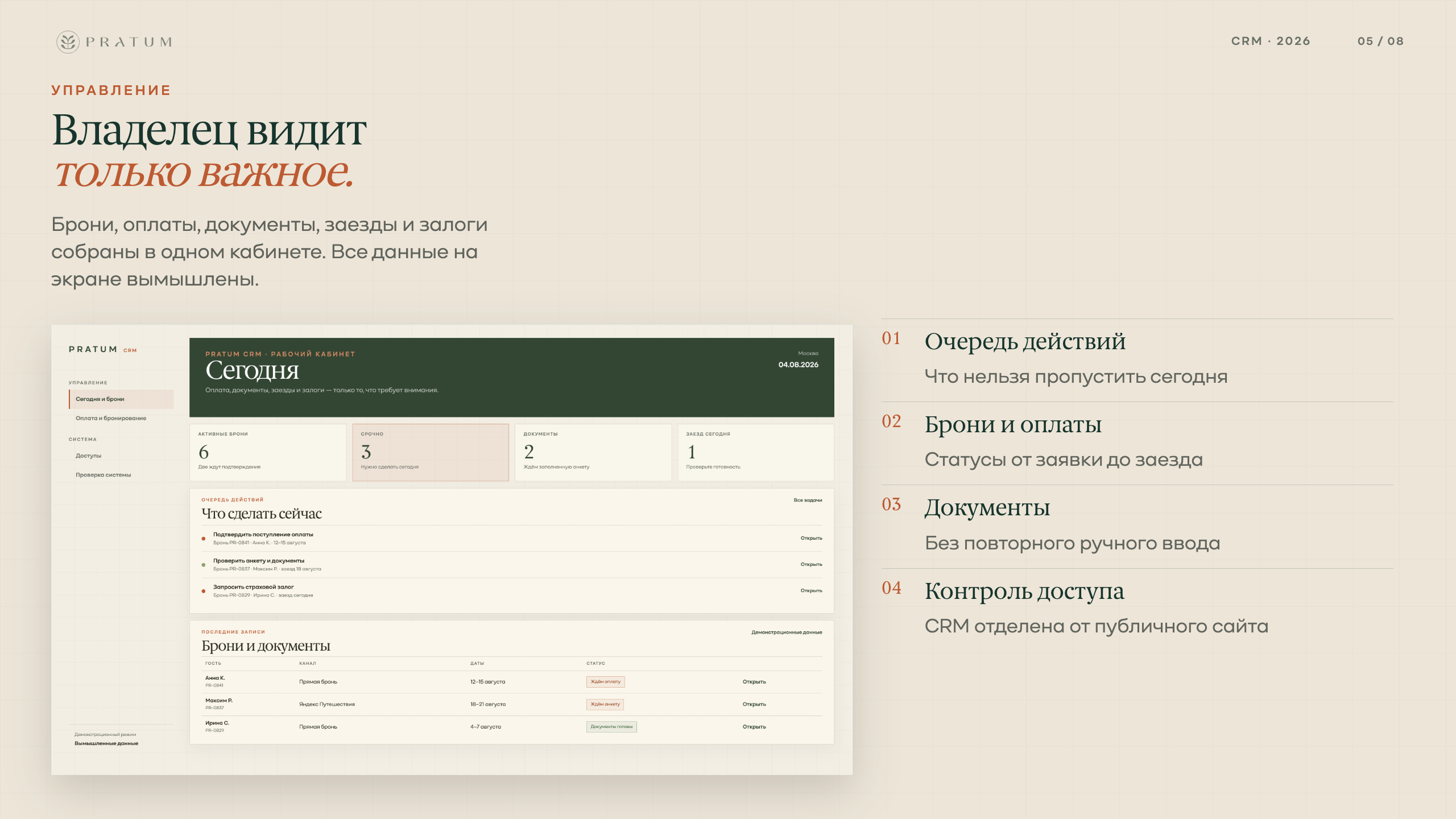Open 'Оплата и бронирование' sidebar item

[x=111, y=418]
